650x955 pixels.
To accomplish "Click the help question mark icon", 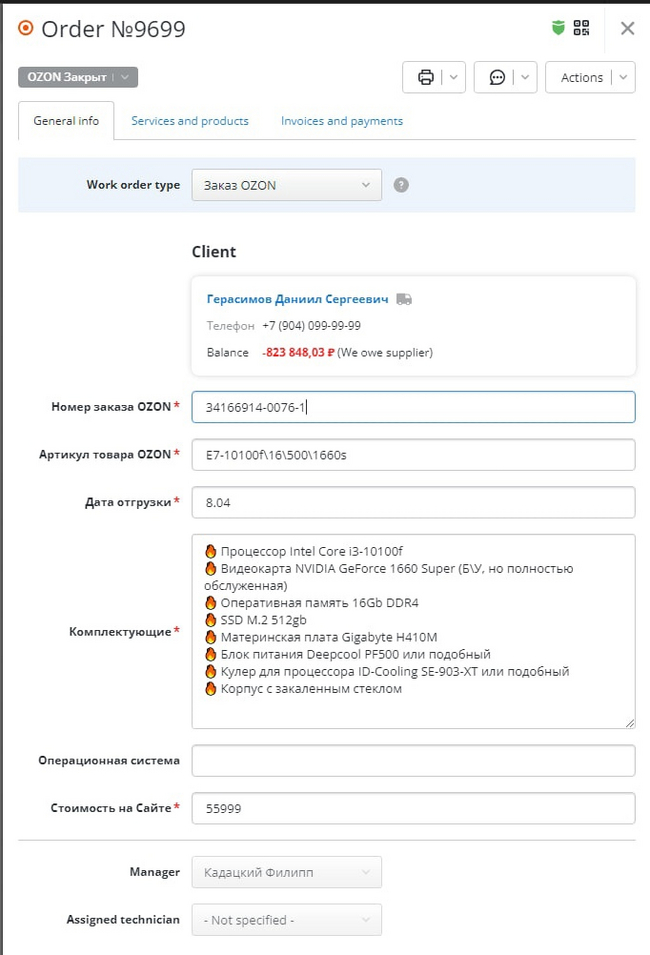I will tap(401, 185).
